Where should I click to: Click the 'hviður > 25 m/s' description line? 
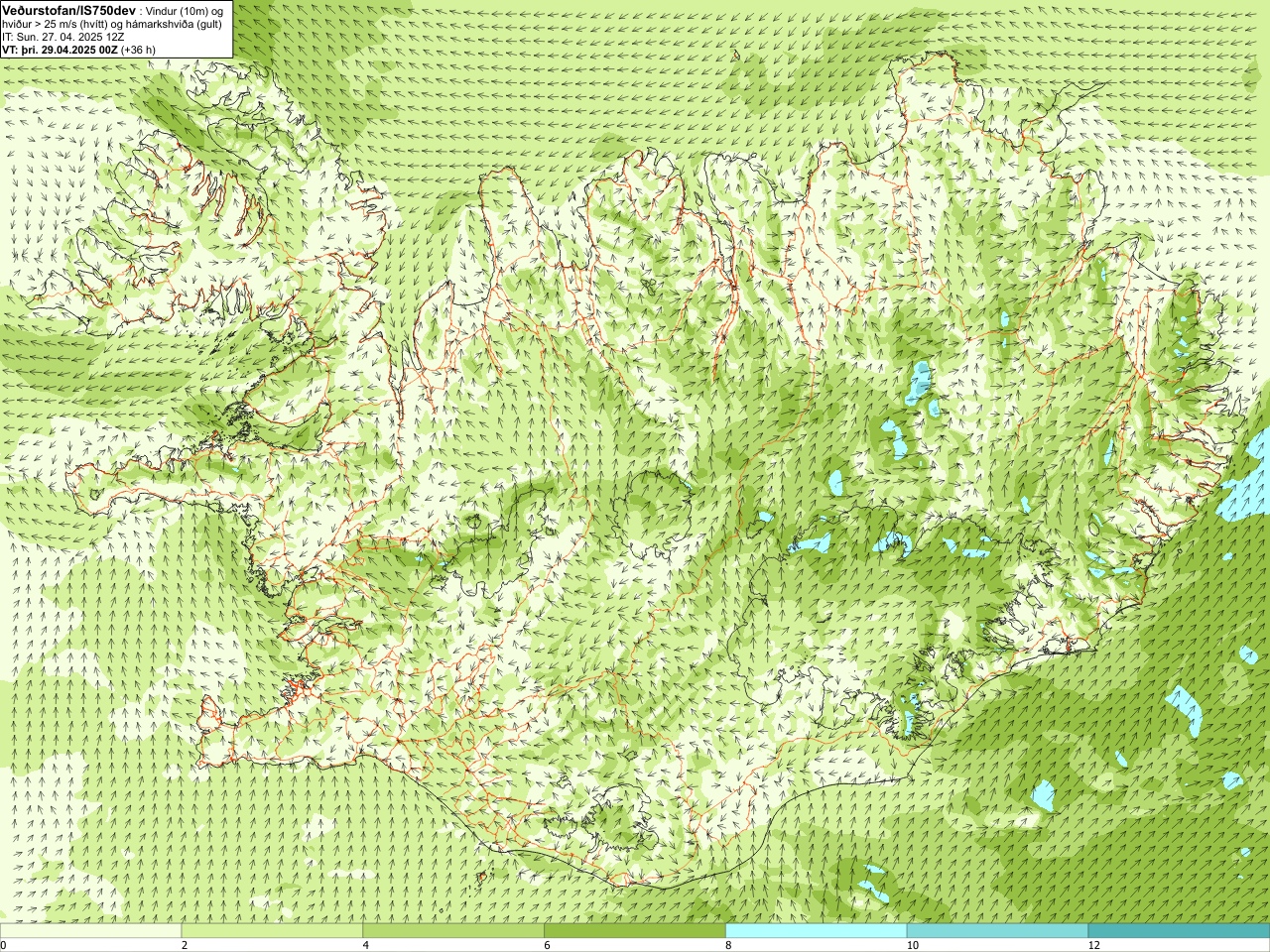tap(112, 24)
